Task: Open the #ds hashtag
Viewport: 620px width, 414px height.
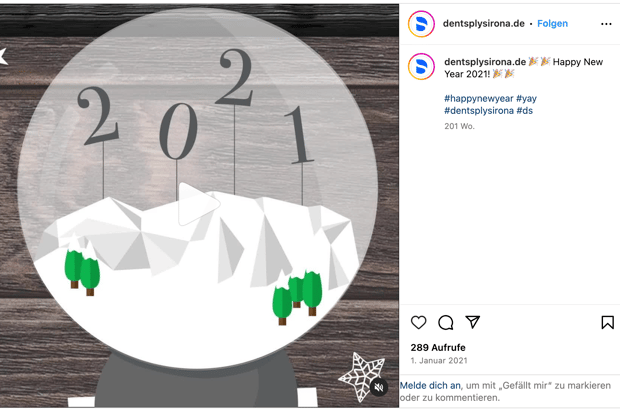Action: [525, 111]
